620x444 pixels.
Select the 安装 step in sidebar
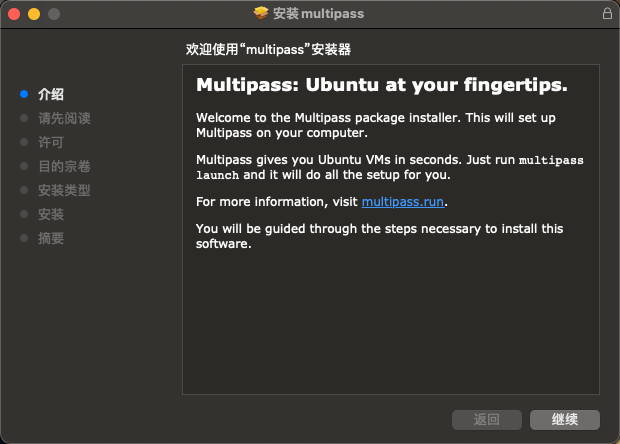coord(51,214)
